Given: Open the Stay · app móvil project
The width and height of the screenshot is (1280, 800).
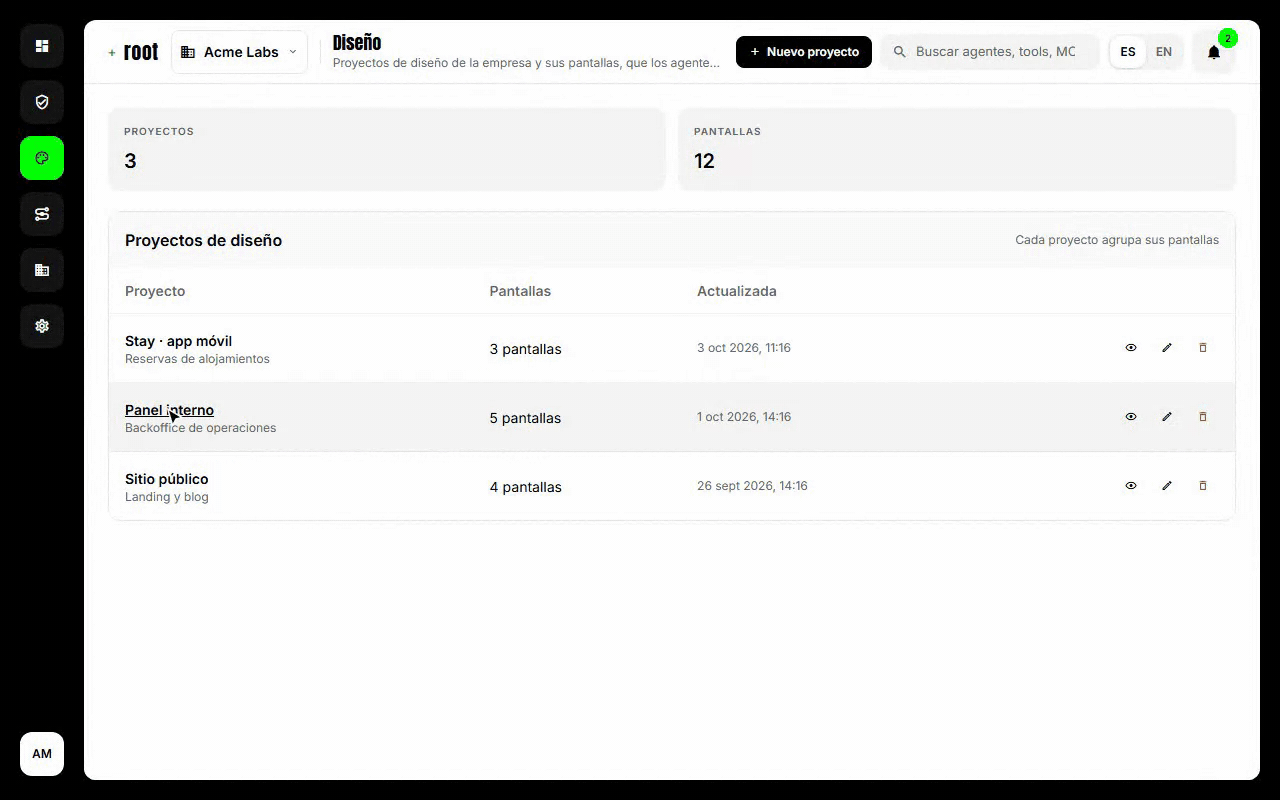Looking at the screenshot, I should (178, 341).
